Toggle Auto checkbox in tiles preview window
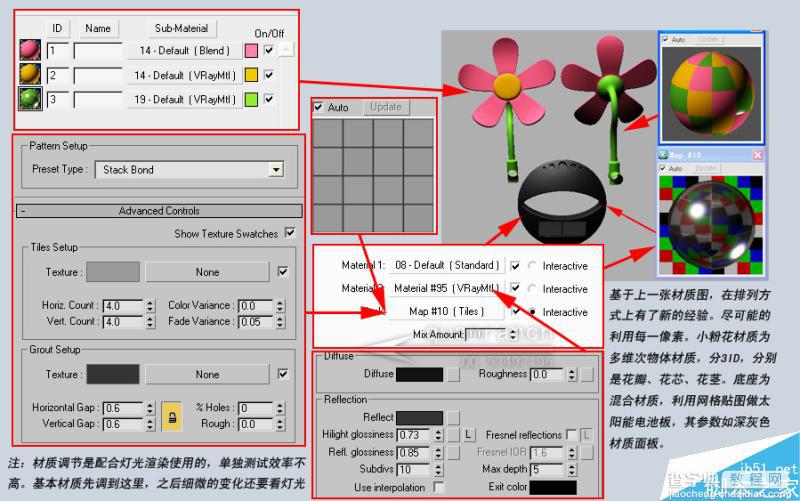Viewport: 800px width, 501px height. (318, 107)
